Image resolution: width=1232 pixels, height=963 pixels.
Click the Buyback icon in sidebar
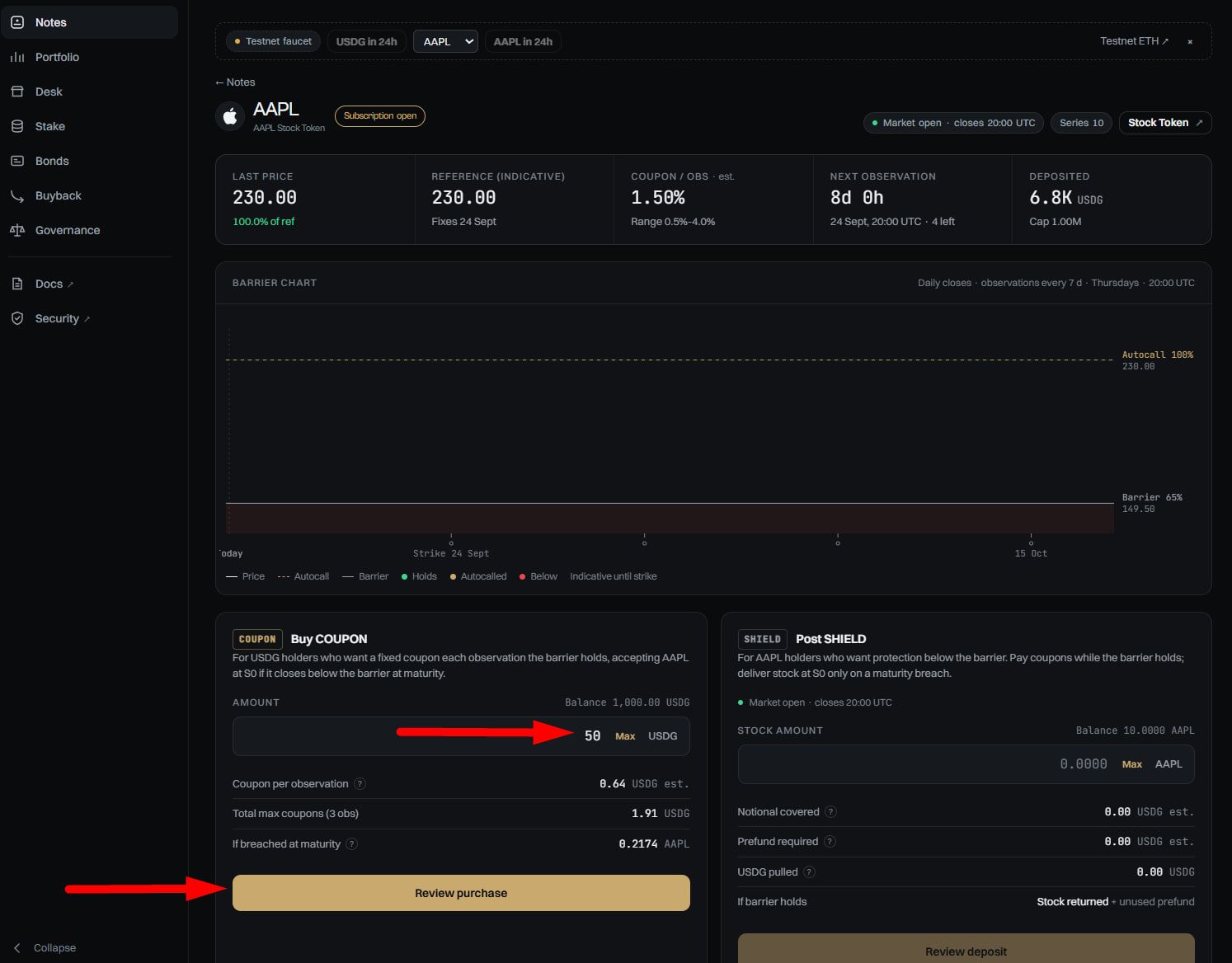coord(17,195)
